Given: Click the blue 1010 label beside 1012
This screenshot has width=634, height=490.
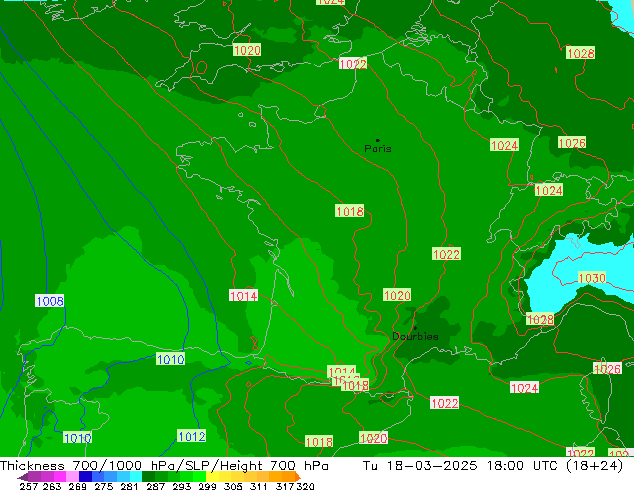Looking at the screenshot, I should (77, 437).
